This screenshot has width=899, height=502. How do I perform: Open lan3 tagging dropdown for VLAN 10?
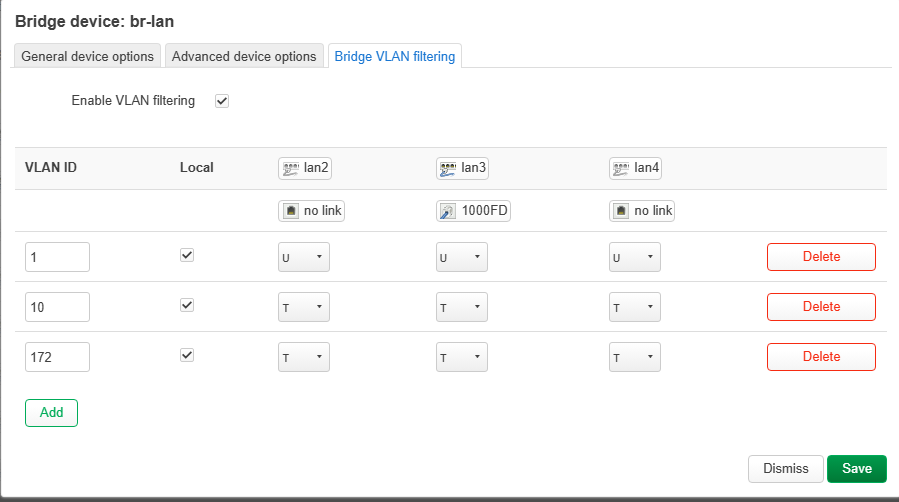pos(462,307)
